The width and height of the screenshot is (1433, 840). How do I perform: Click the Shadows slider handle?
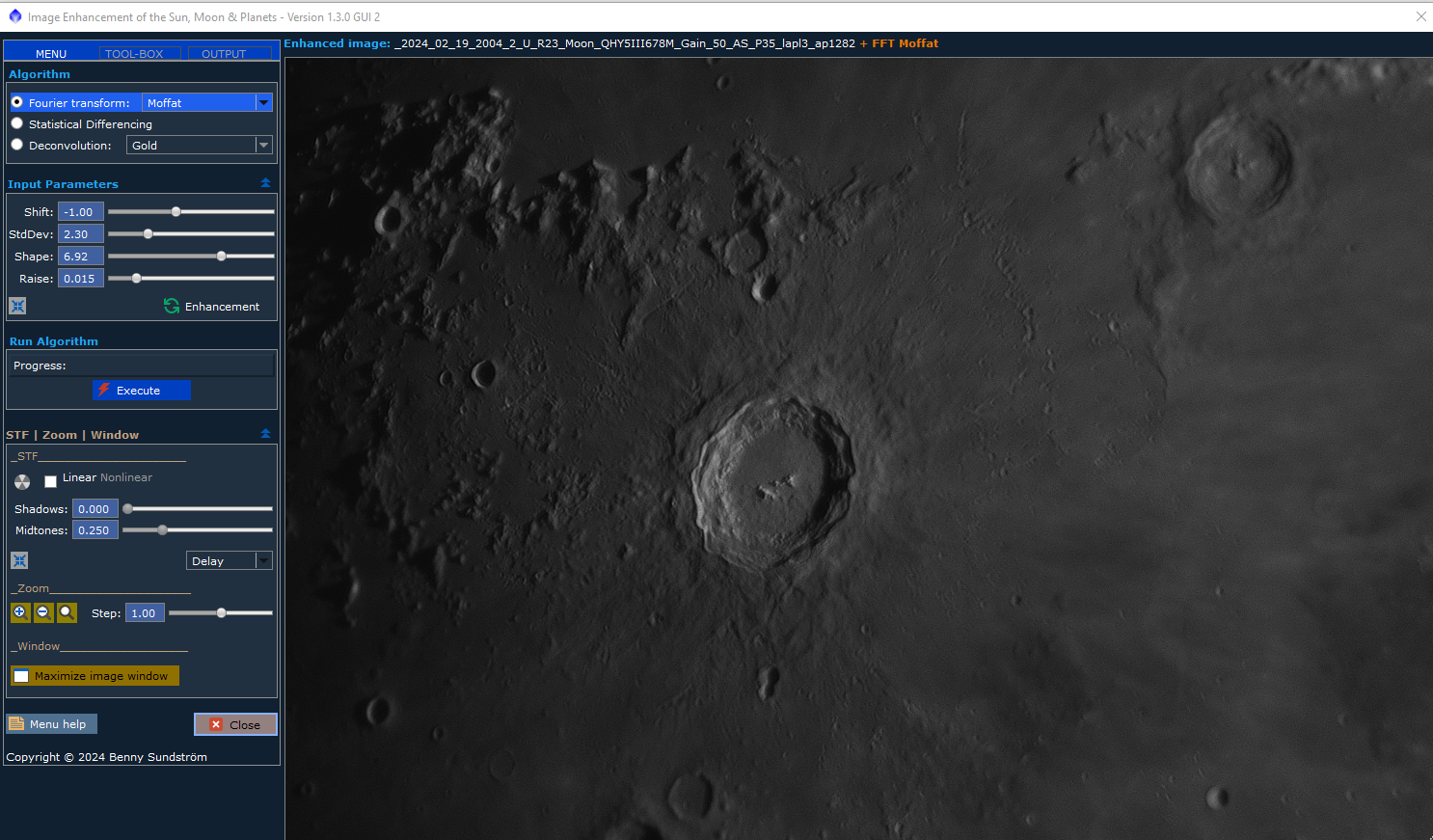coord(127,508)
